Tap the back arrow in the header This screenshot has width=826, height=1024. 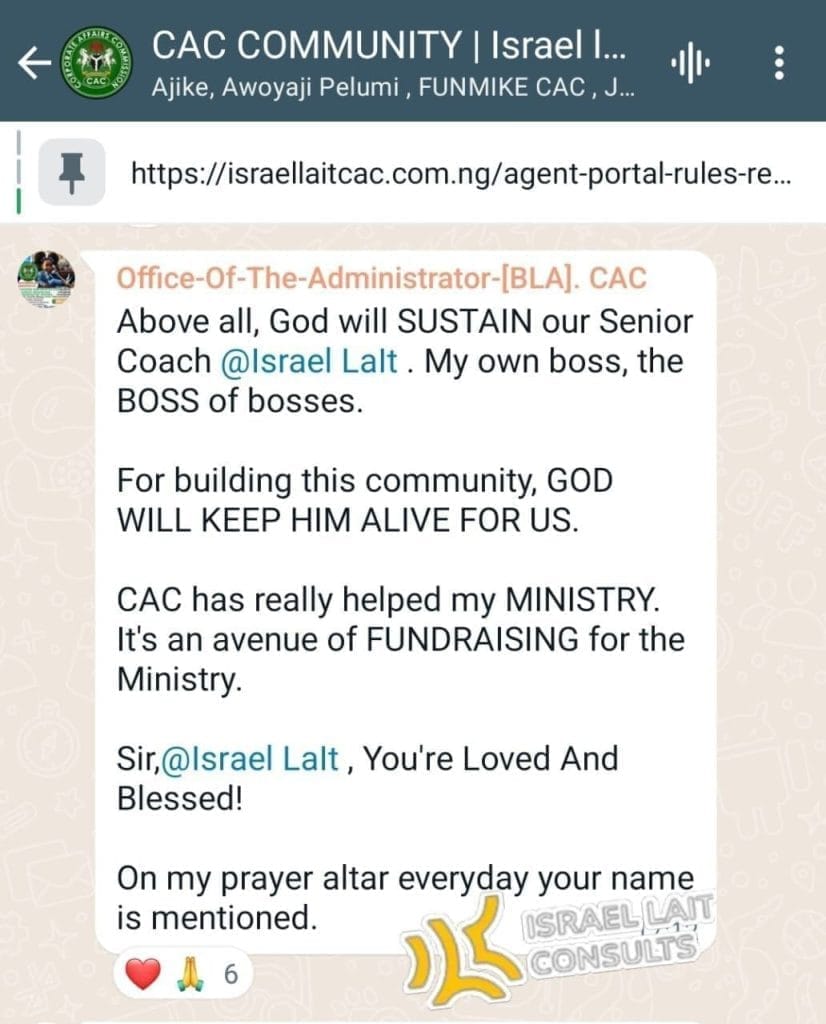[x=33, y=64]
